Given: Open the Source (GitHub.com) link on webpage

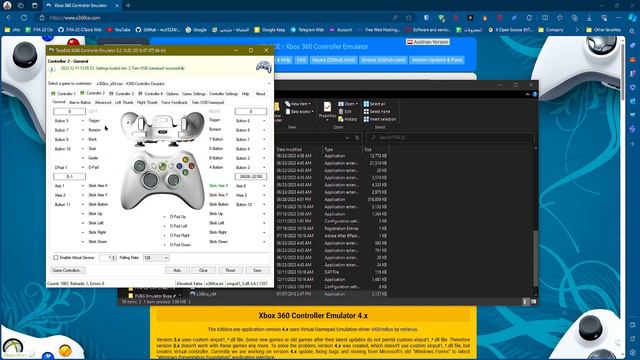Looking at the screenshot, I should (x=383, y=60).
